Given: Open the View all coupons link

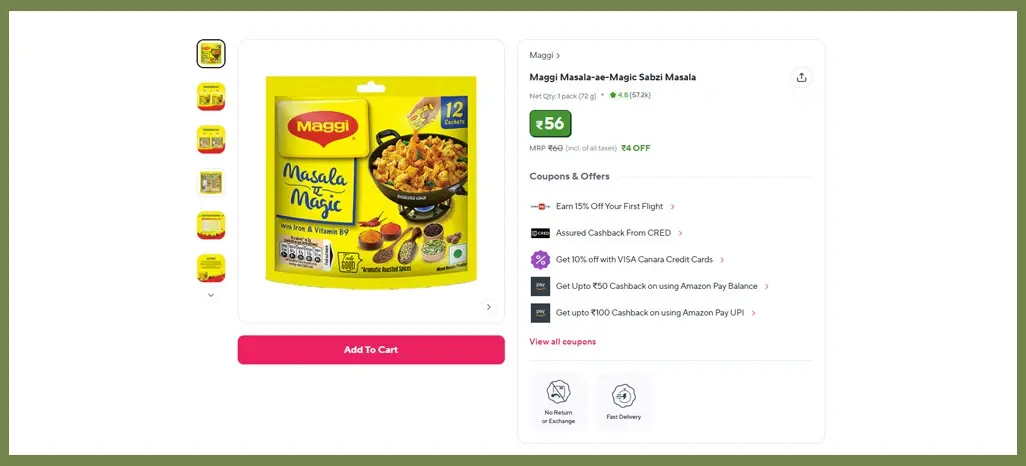Looking at the screenshot, I should (x=562, y=342).
